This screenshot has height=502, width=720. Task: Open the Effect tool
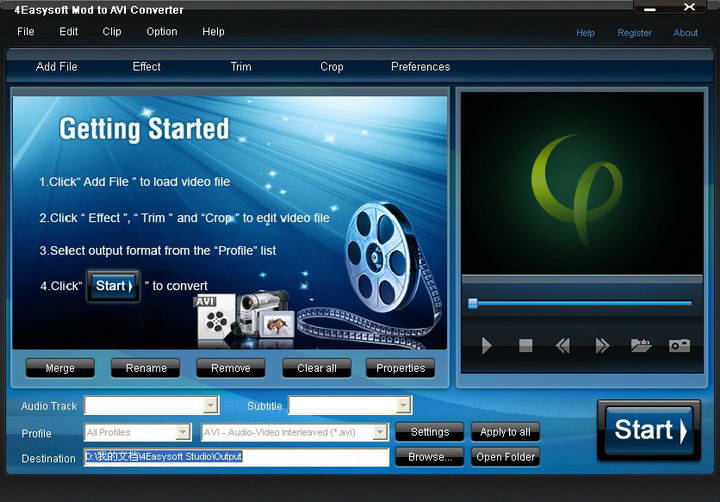pyautogui.click(x=146, y=67)
